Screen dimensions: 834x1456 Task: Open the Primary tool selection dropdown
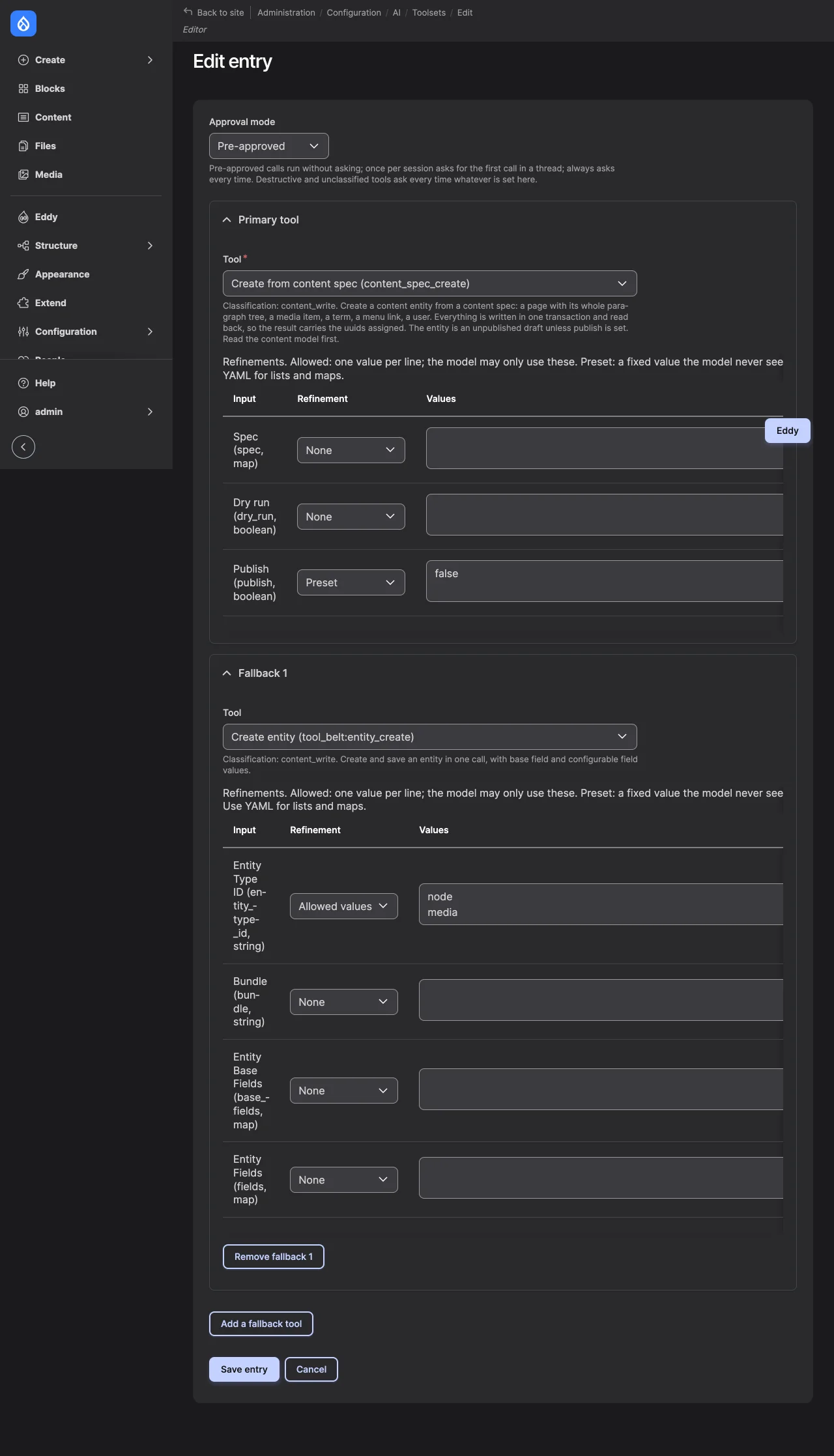point(429,283)
